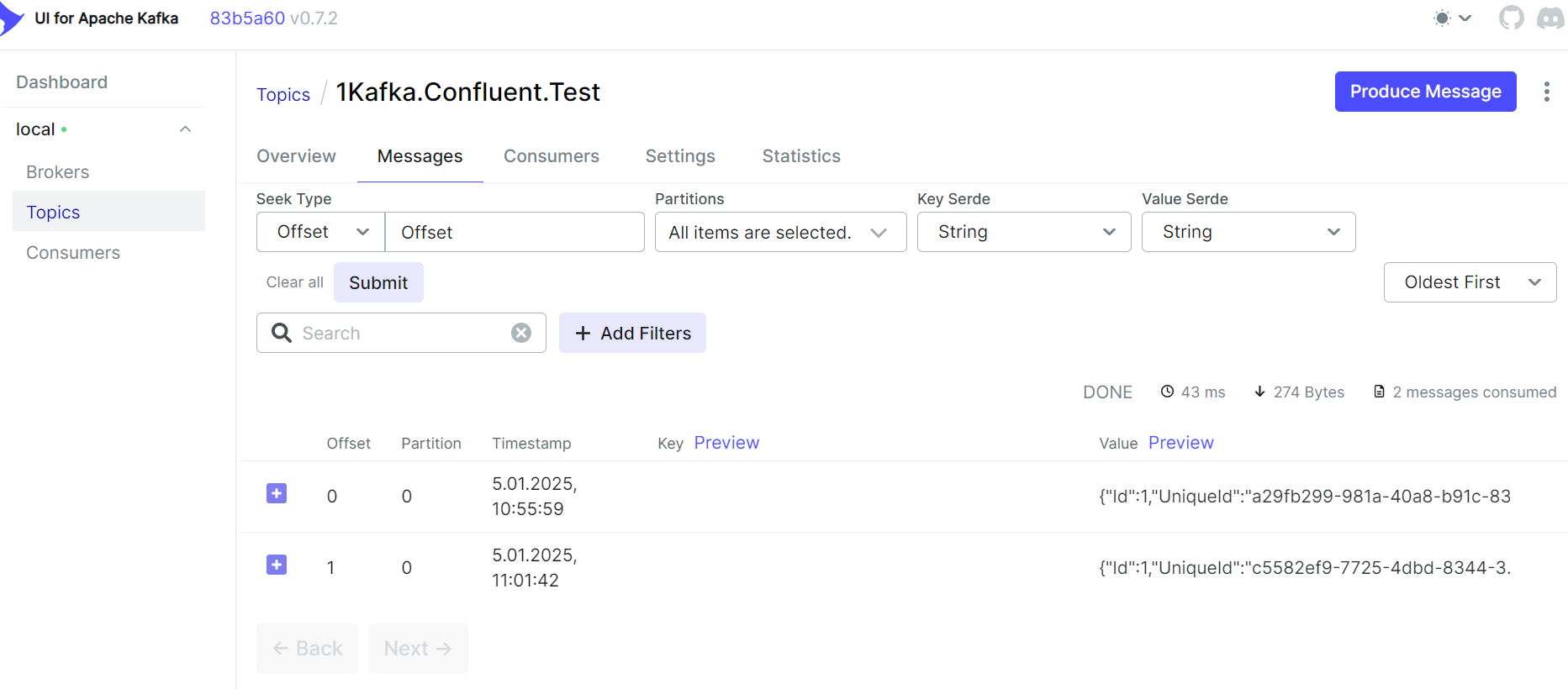
Task: Open the Seek Type Offset dropdown
Action: 320,232
